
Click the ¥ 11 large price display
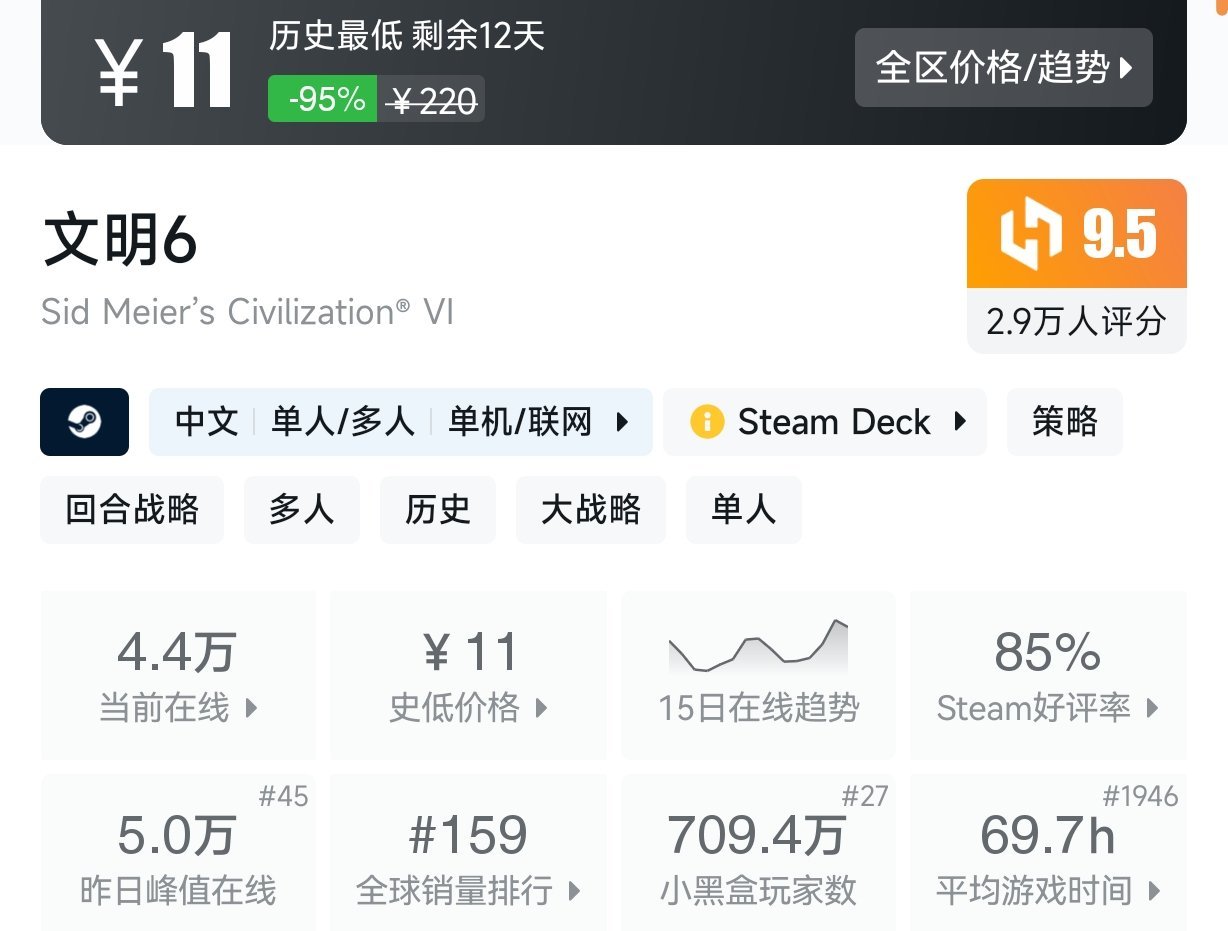point(165,71)
